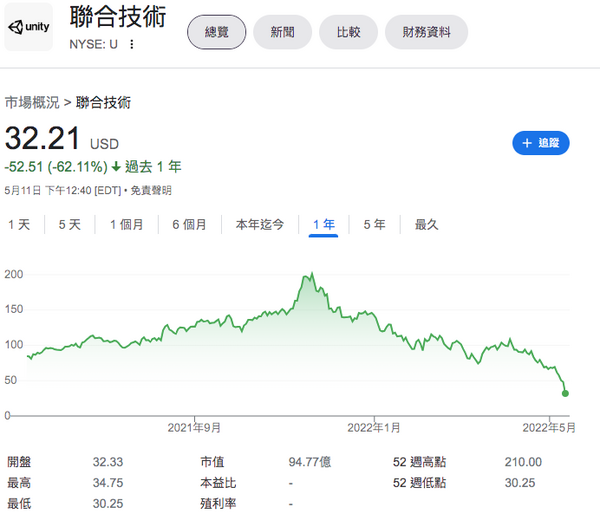The height and width of the screenshot is (520, 600).
Task: Choose the 1 個月 range
Action: tap(127, 225)
